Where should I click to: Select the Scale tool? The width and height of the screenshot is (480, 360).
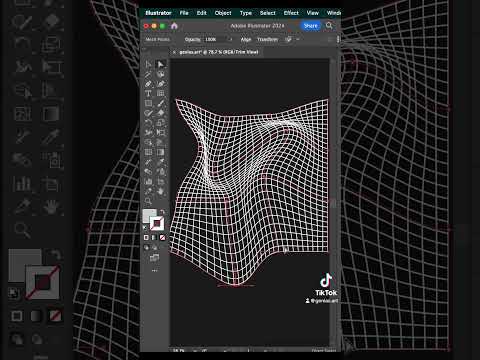[x=161, y=123]
